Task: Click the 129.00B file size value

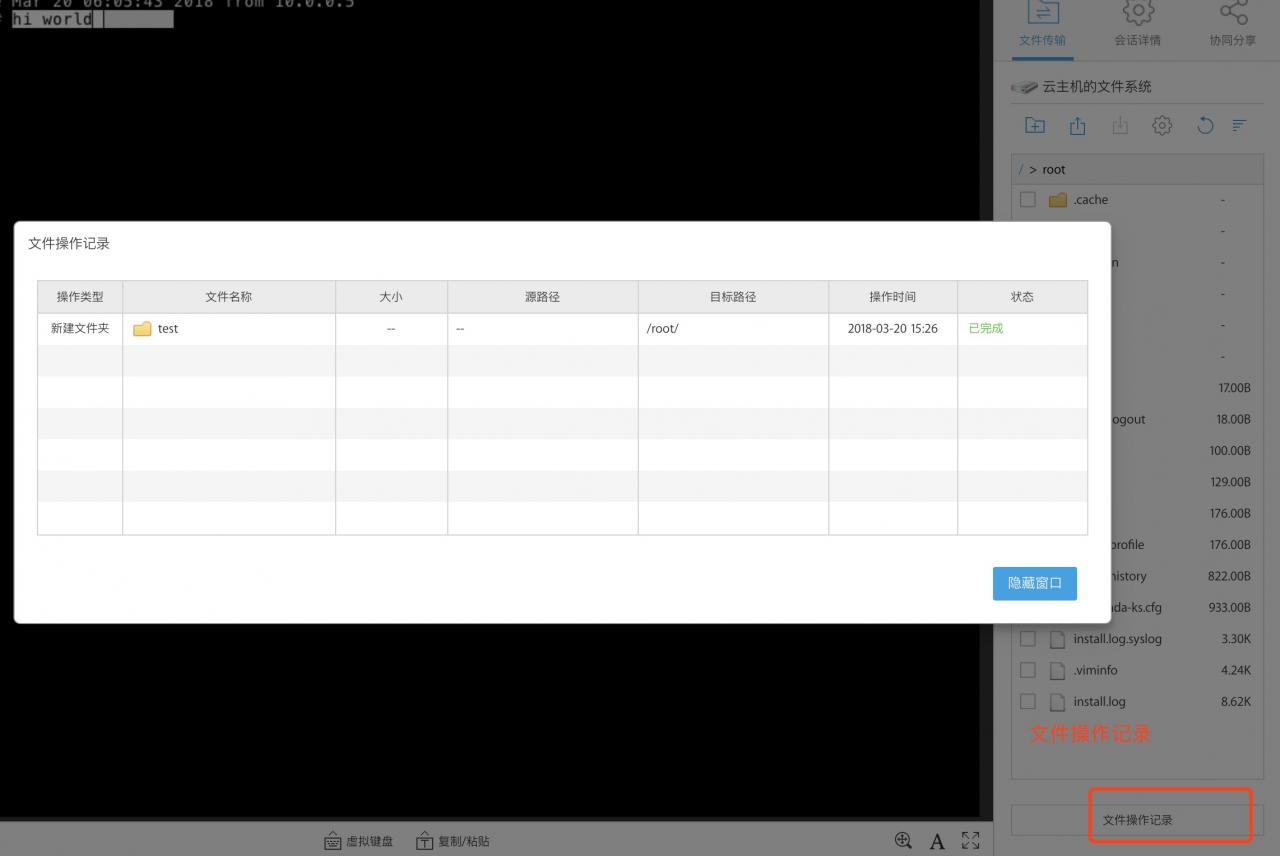Action: 1230,482
